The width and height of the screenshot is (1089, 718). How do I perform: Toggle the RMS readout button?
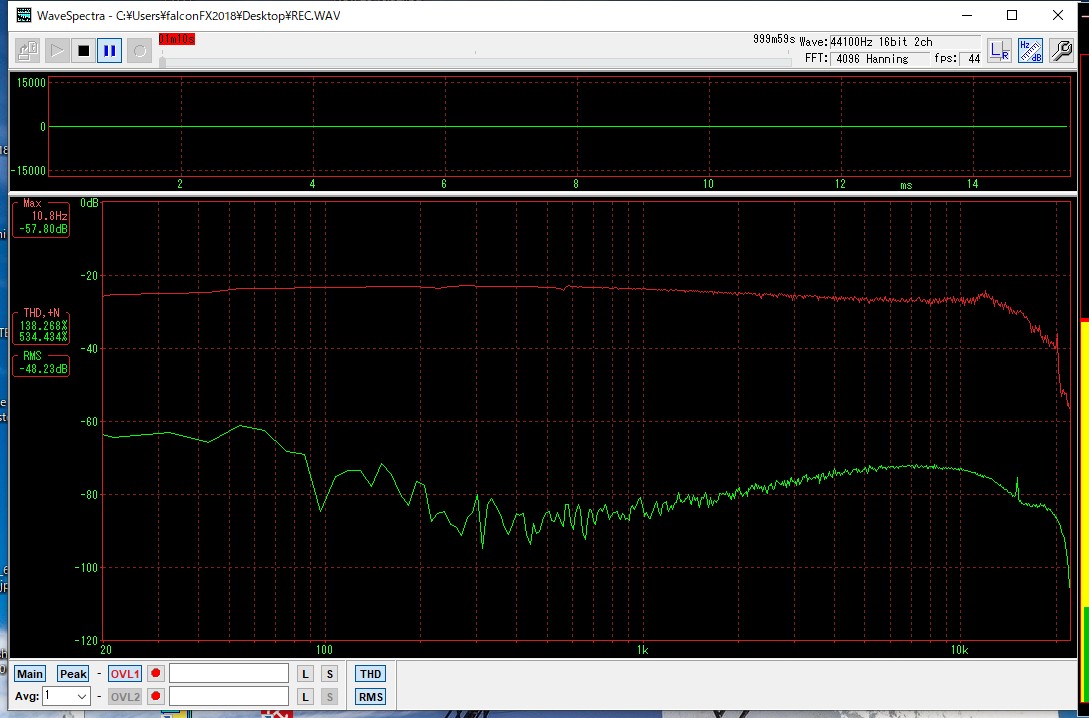click(370, 697)
